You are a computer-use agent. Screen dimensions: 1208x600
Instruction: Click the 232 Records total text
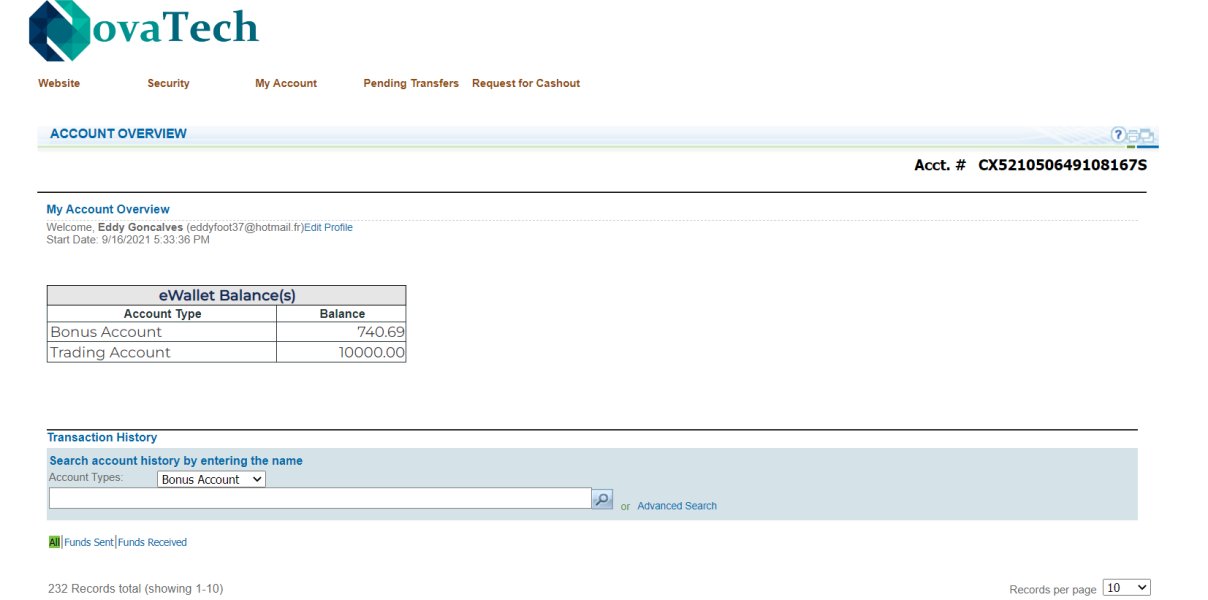(x=135, y=589)
